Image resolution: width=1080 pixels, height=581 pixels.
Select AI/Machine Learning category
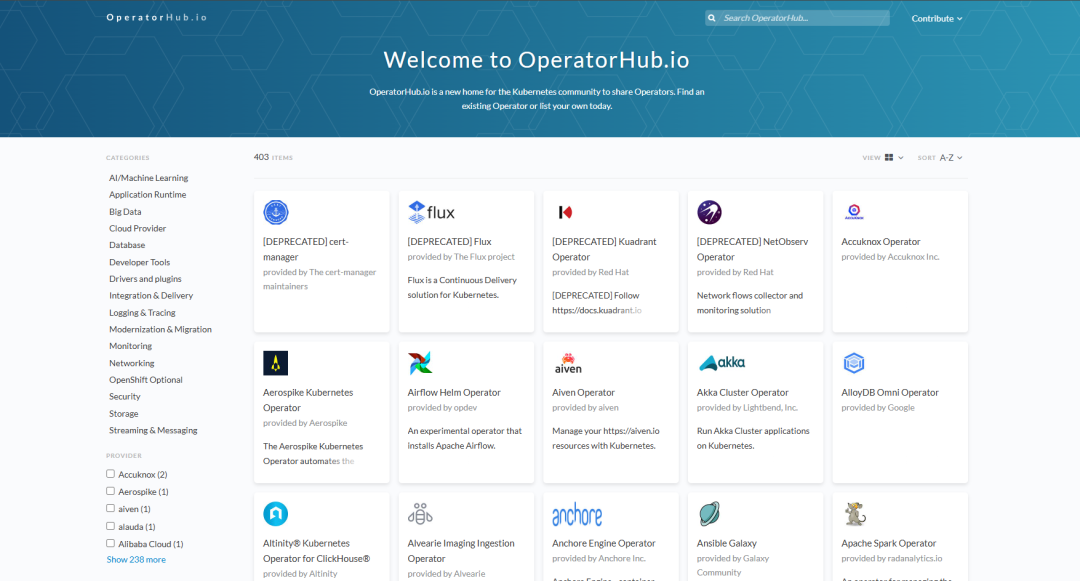148,178
